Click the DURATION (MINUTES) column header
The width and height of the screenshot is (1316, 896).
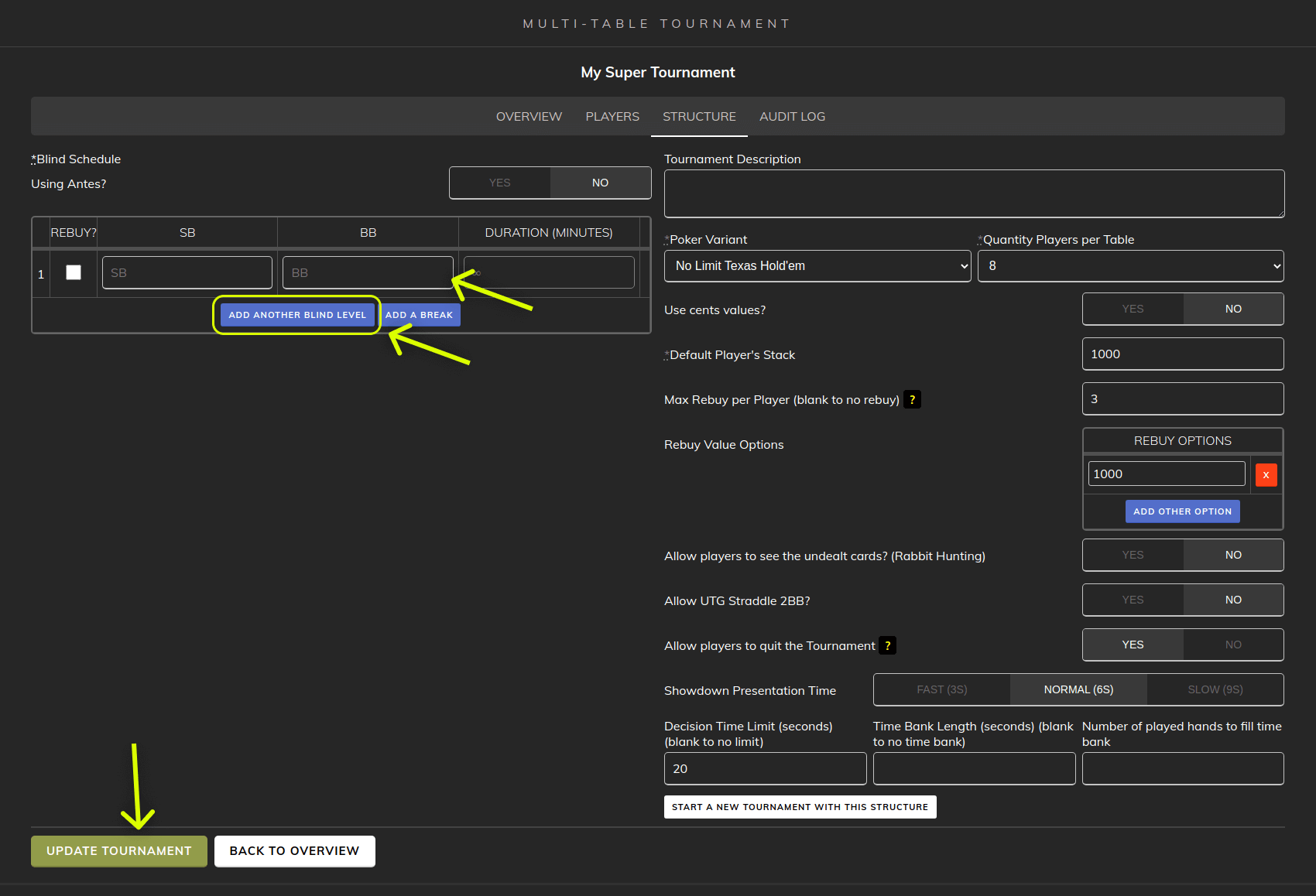click(x=549, y=233)
